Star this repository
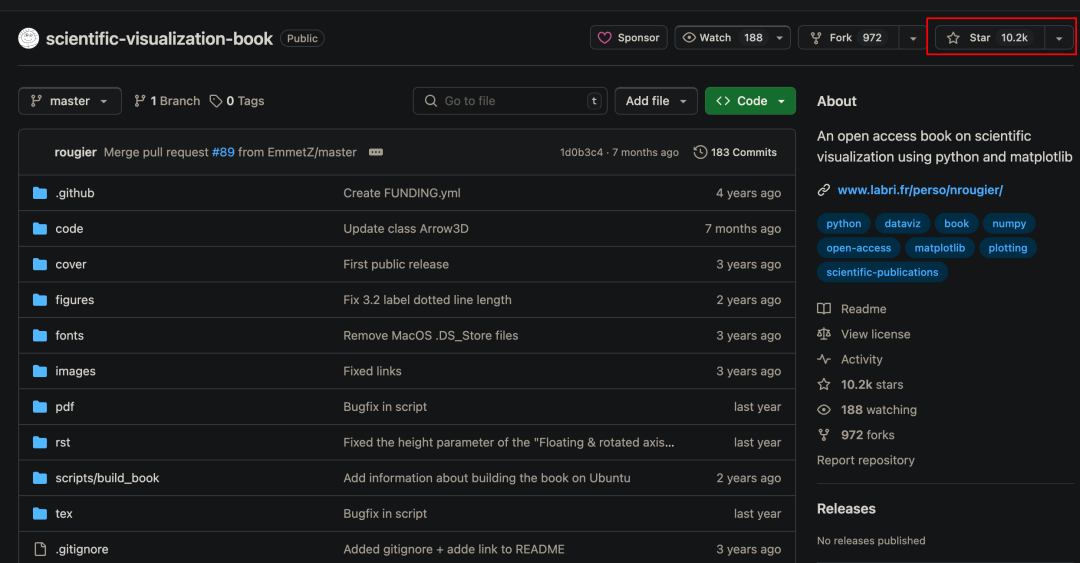The image size is (1080, 563). click(988, 38)
